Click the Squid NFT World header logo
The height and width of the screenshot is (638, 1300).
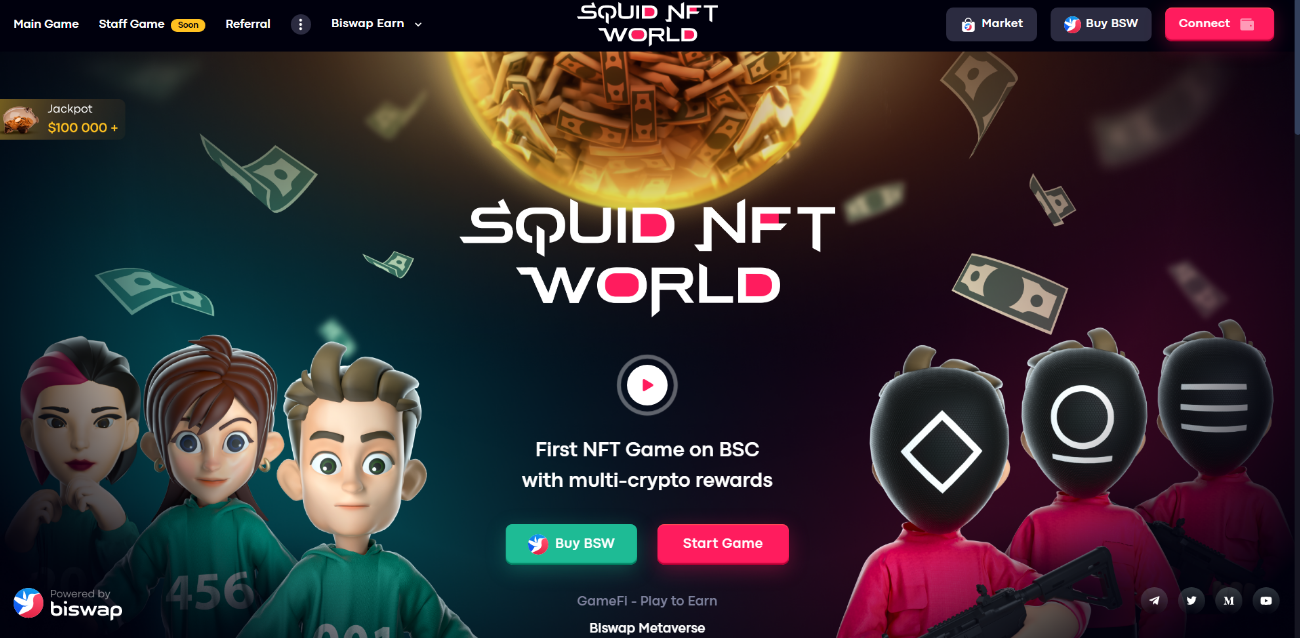pyautogui.click(x=647, y=23)
